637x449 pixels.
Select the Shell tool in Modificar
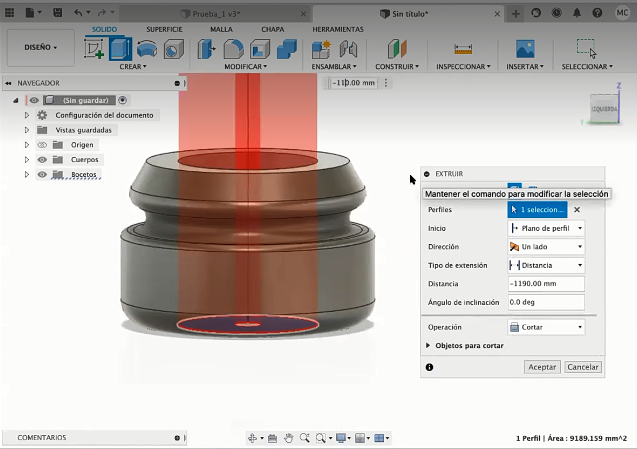pyautogui.click(x=260, y=49)
